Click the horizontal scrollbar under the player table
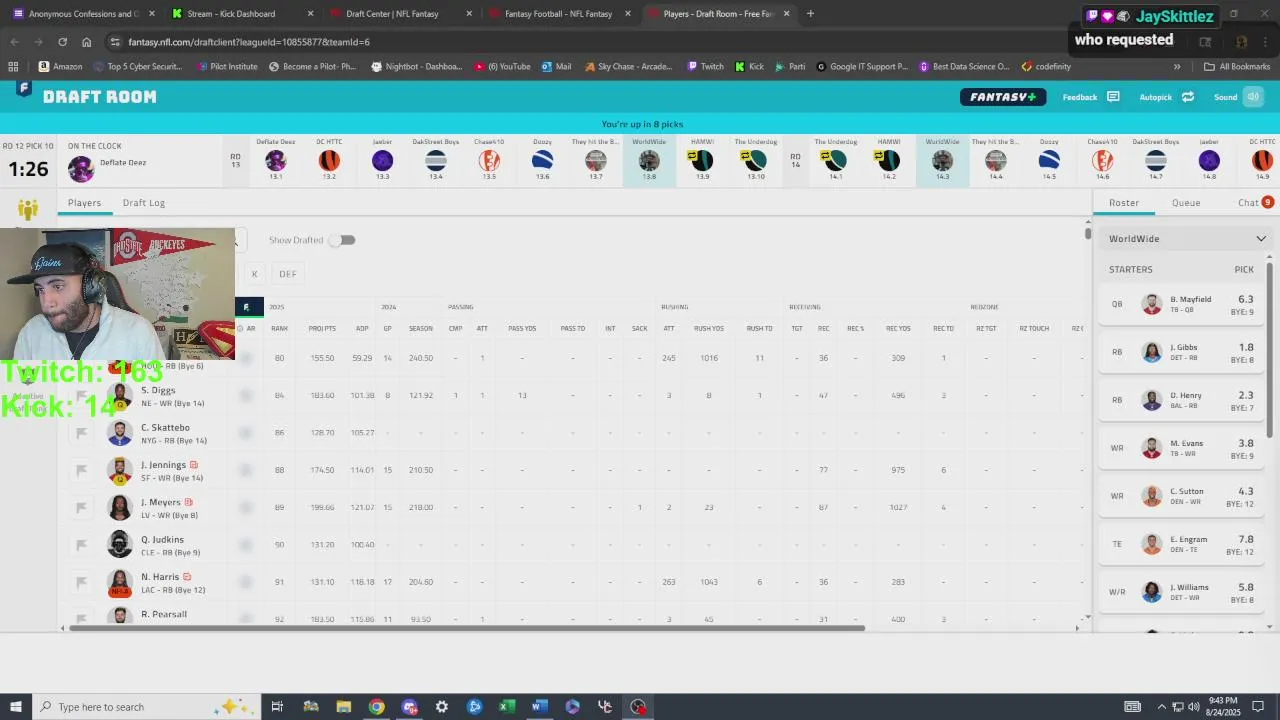Viewport: 1280px width, 720px height. tap(465, 628)
